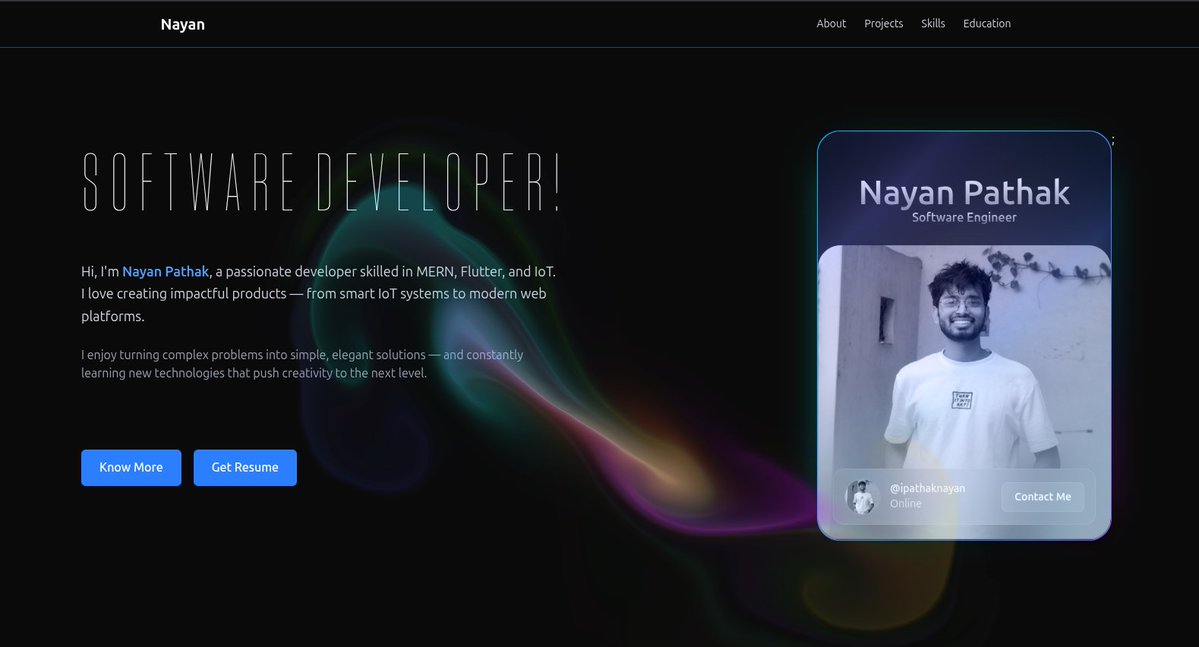The height and width of the screenshot is (647, 1199).
Task: Open the About navigation link
Action: pos(830,23)
